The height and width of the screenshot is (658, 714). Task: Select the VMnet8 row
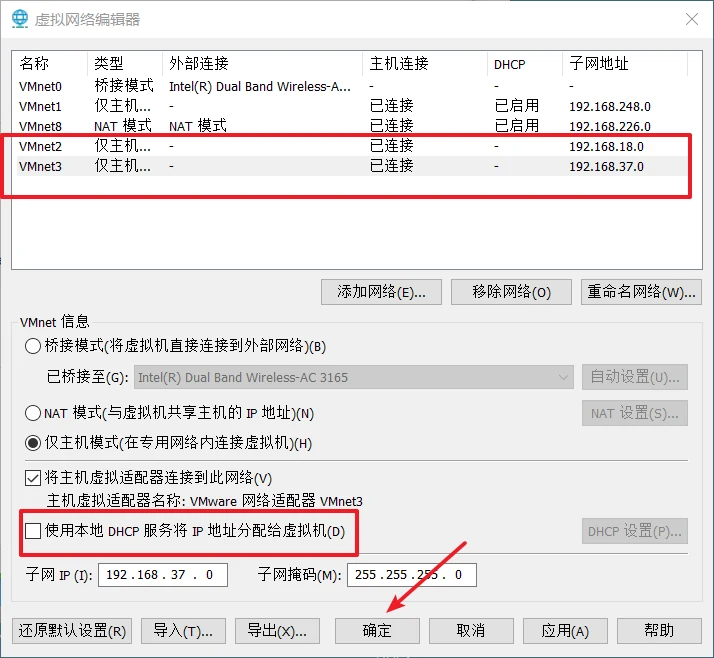point(352,126)
